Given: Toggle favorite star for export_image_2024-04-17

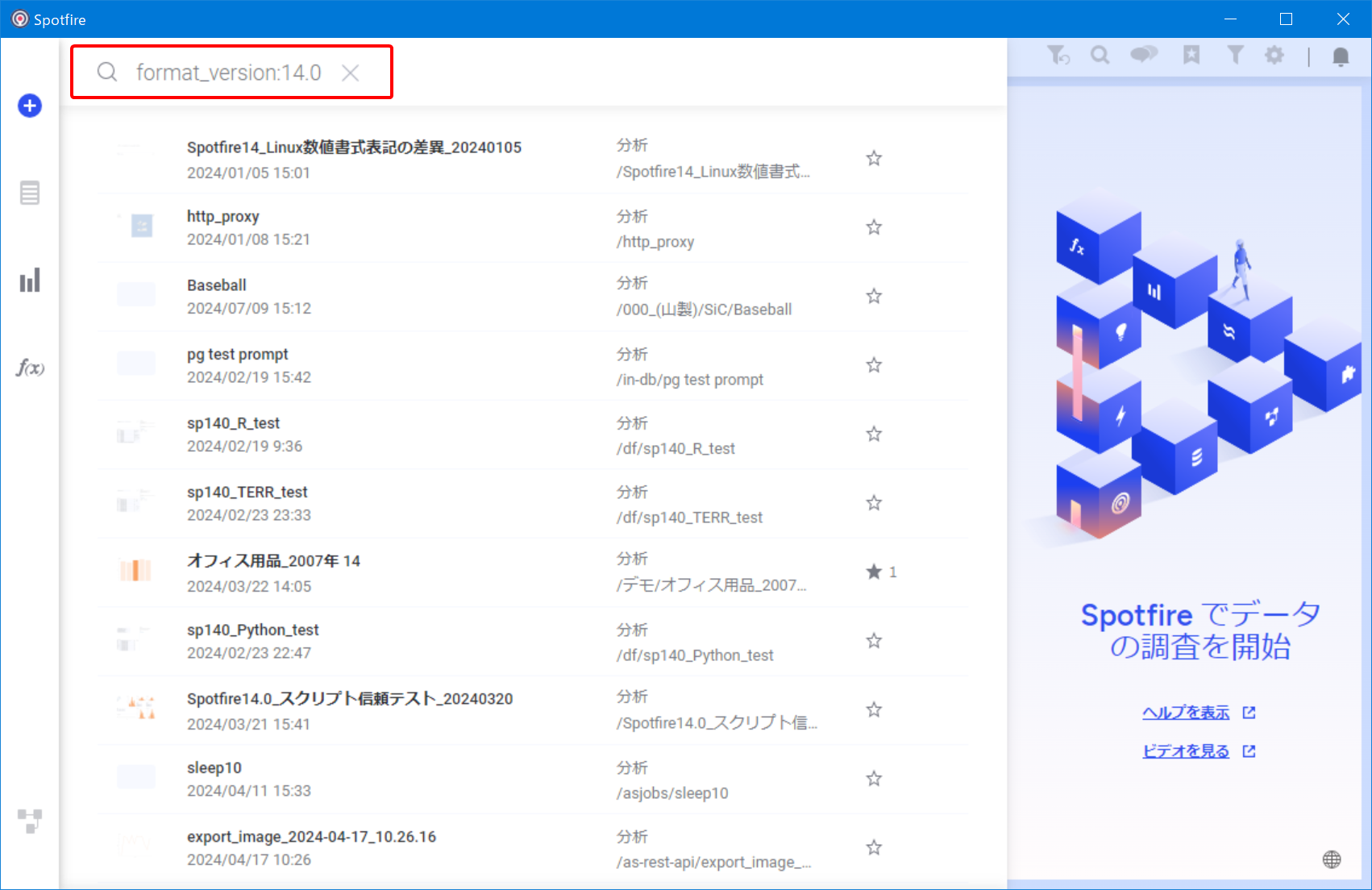Looking at the screenshot, I should 874,847.
